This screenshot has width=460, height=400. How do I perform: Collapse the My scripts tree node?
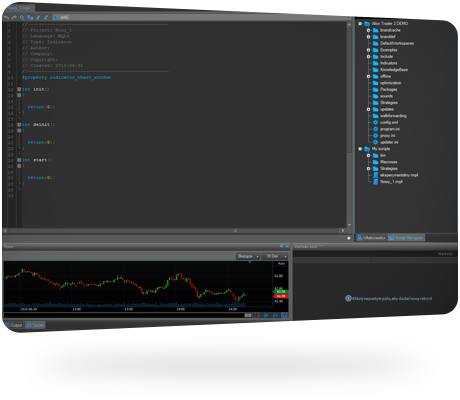point(360,149)
